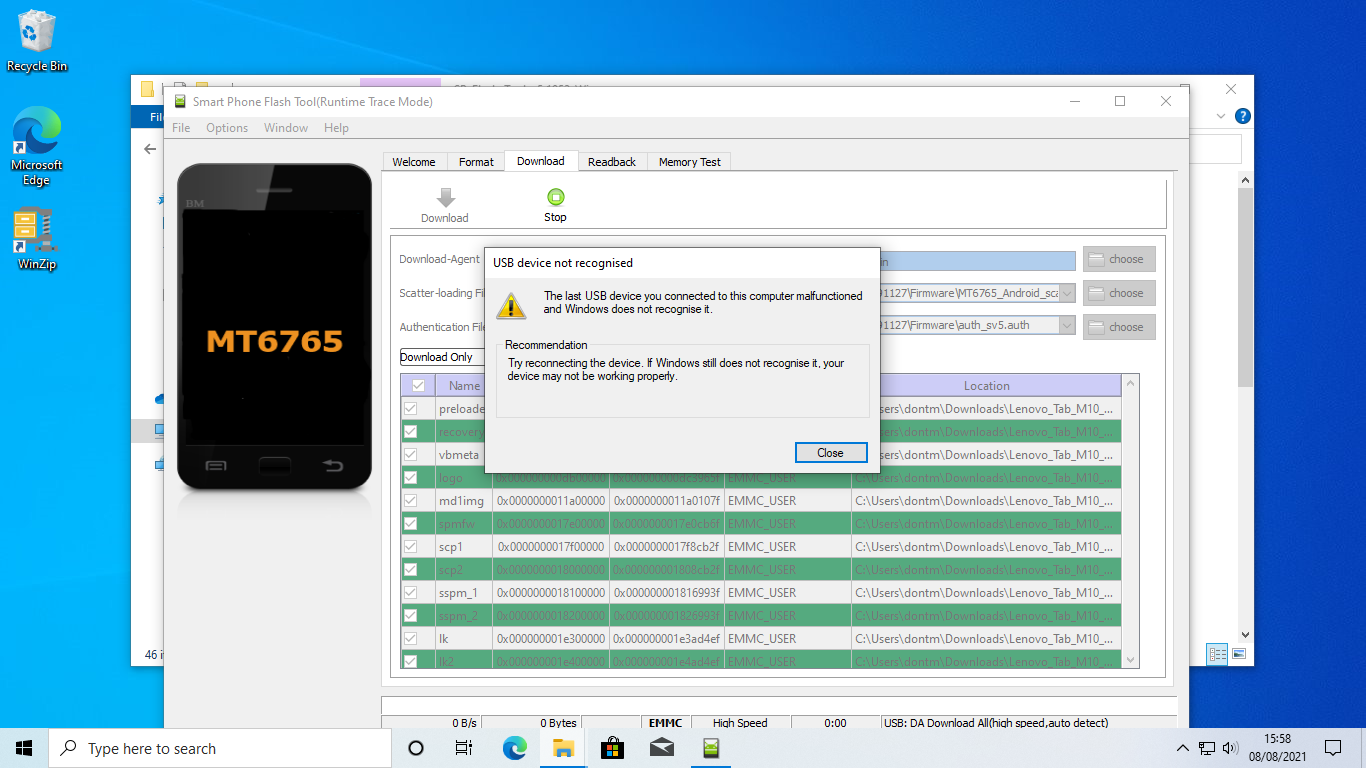Click the Flash Tool title bar icon
1366x768 pixels.
(x=179, y=101)
